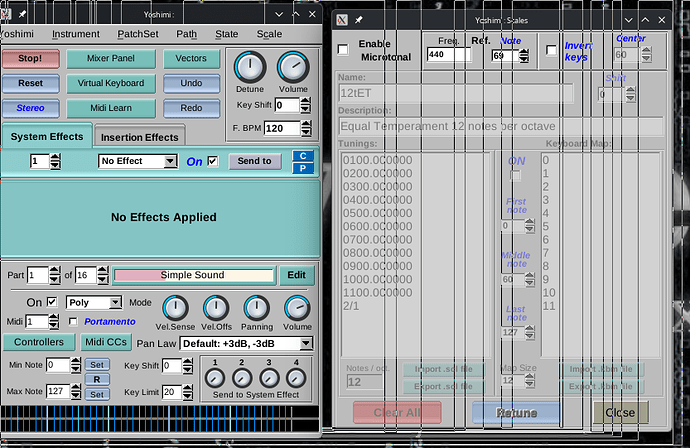Click the Stop! button
Screen dimensions: 690x448
[x=31, y=59]
